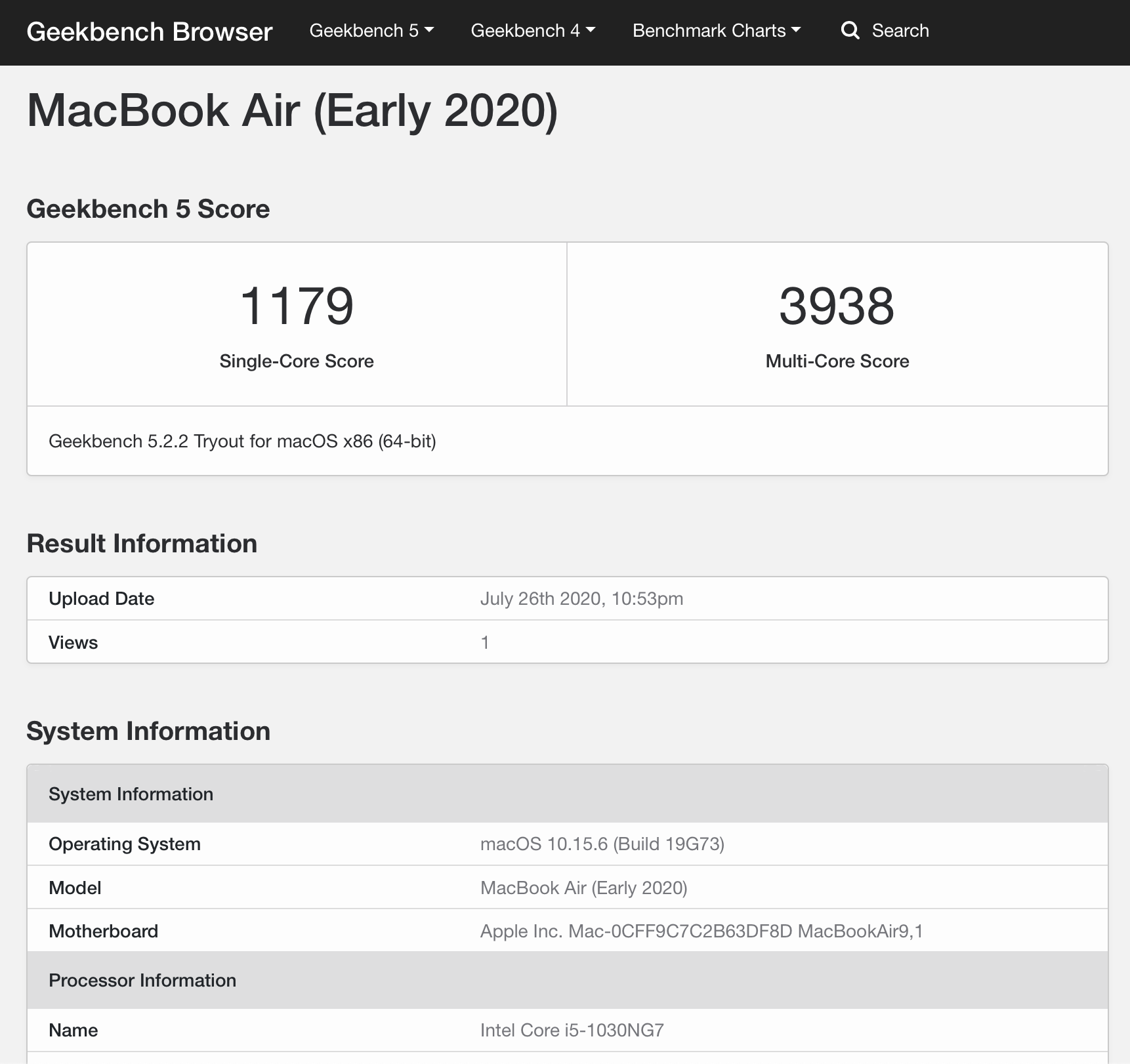
Task: Click the processor Name row label
Action: point(73,1030)
